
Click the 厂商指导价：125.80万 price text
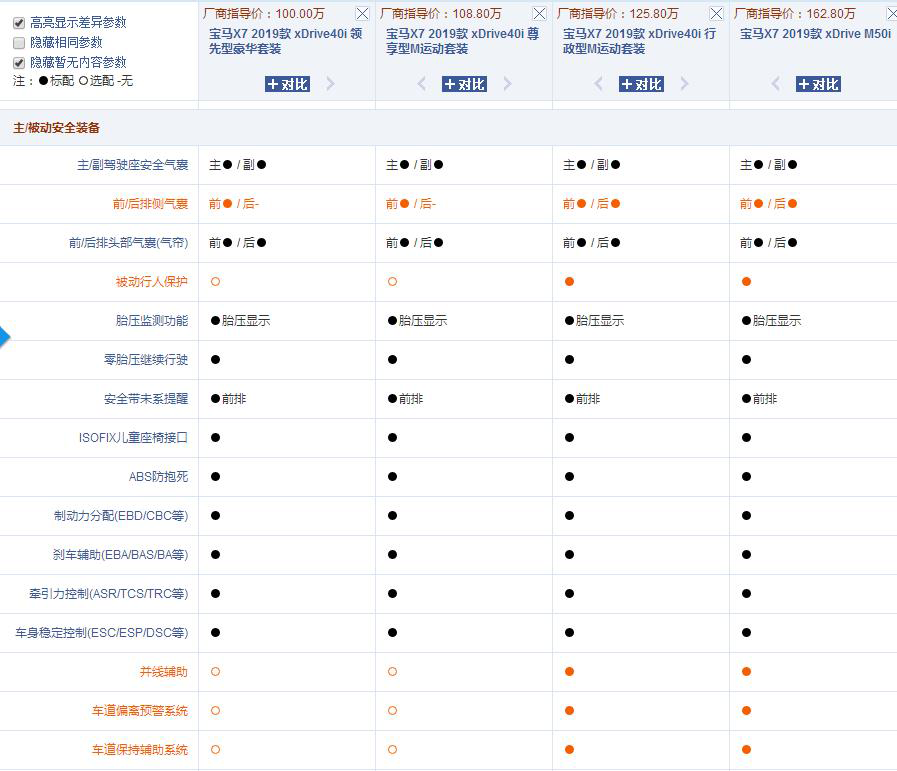[x=620, y=13]
